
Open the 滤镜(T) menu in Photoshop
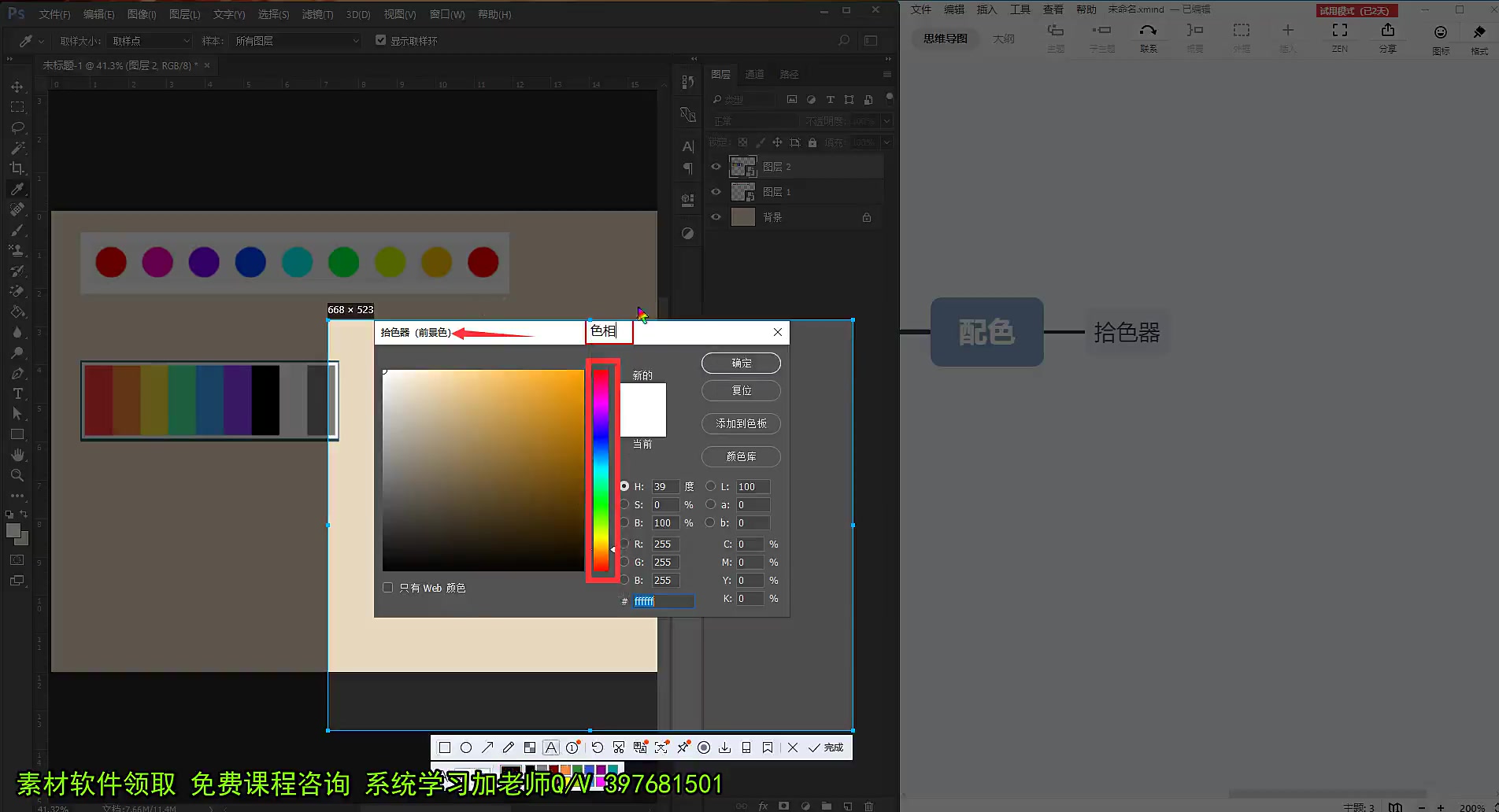(x=317, y=14)
